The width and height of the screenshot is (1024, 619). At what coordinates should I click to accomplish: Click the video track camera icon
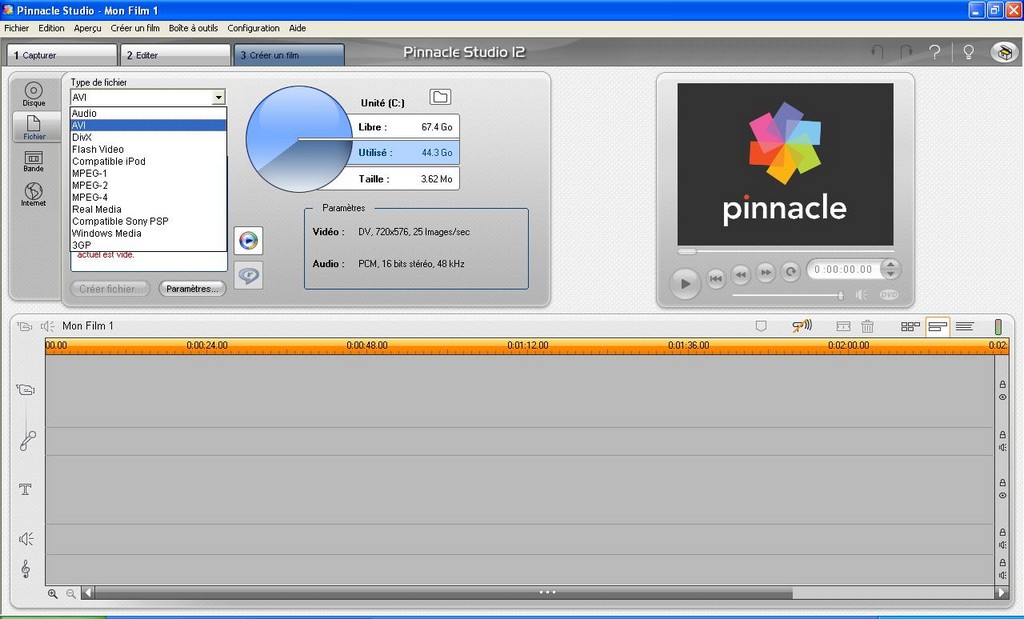click(x=25, y=390)
